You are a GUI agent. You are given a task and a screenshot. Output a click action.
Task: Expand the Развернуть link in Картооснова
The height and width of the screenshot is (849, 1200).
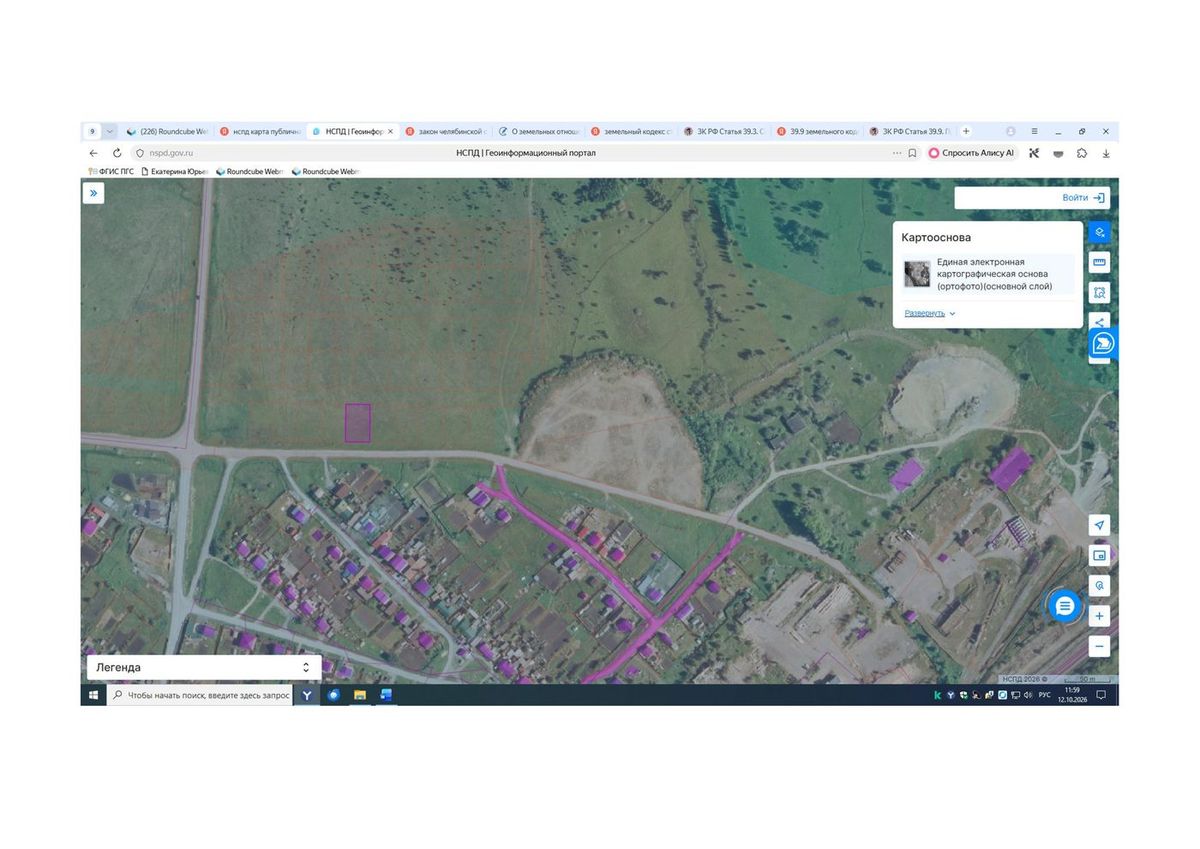click(x=930, y=313)
